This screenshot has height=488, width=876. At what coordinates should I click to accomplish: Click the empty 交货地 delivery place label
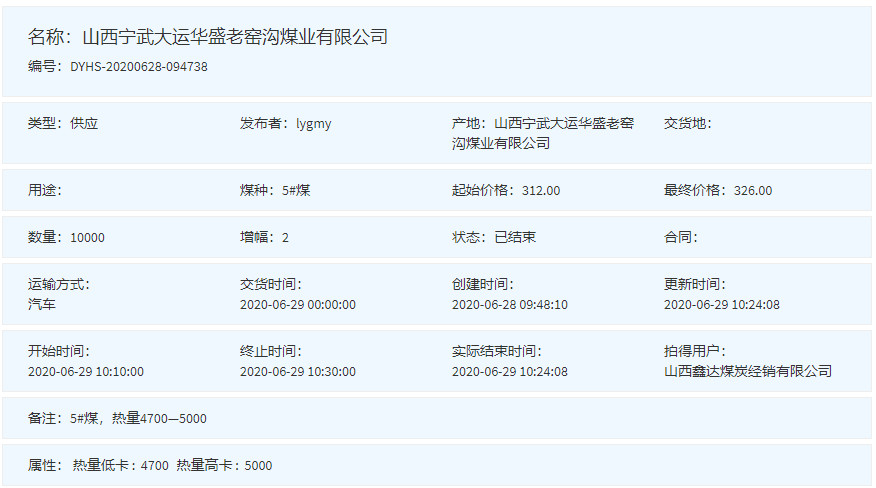687,124
